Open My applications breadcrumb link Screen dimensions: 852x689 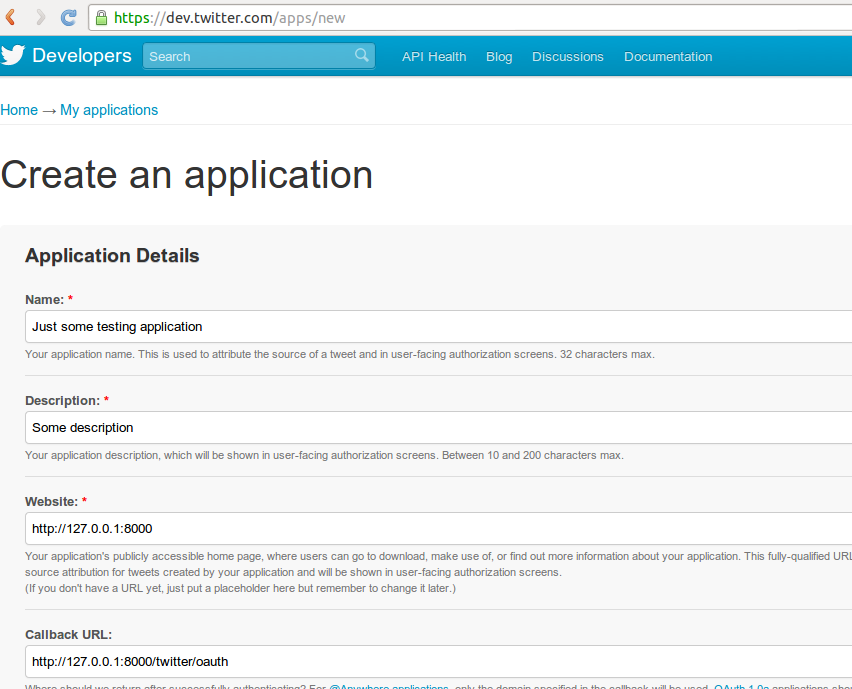click(109, 110)
